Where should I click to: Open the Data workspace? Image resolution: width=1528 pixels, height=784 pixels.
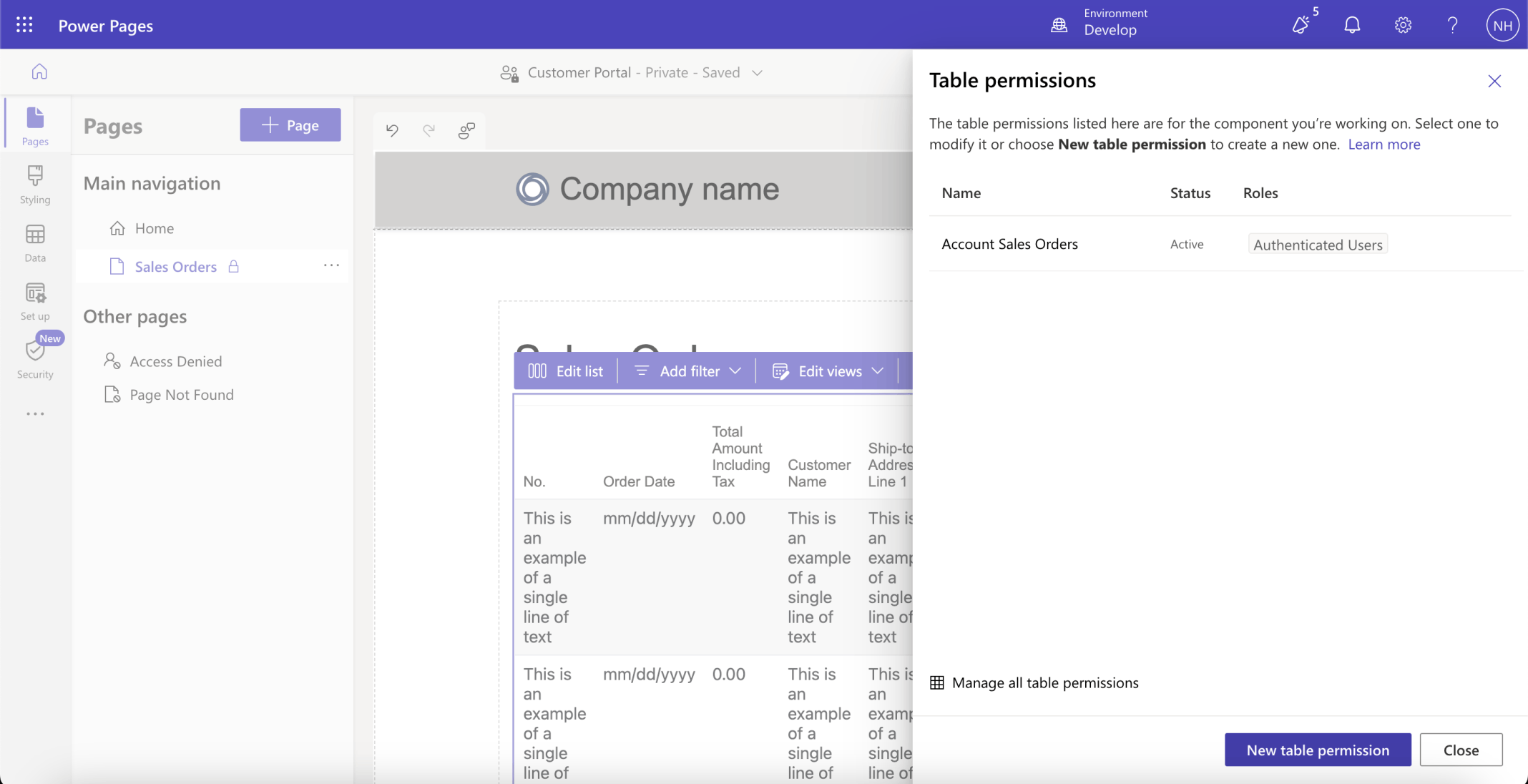click(35, 243)
